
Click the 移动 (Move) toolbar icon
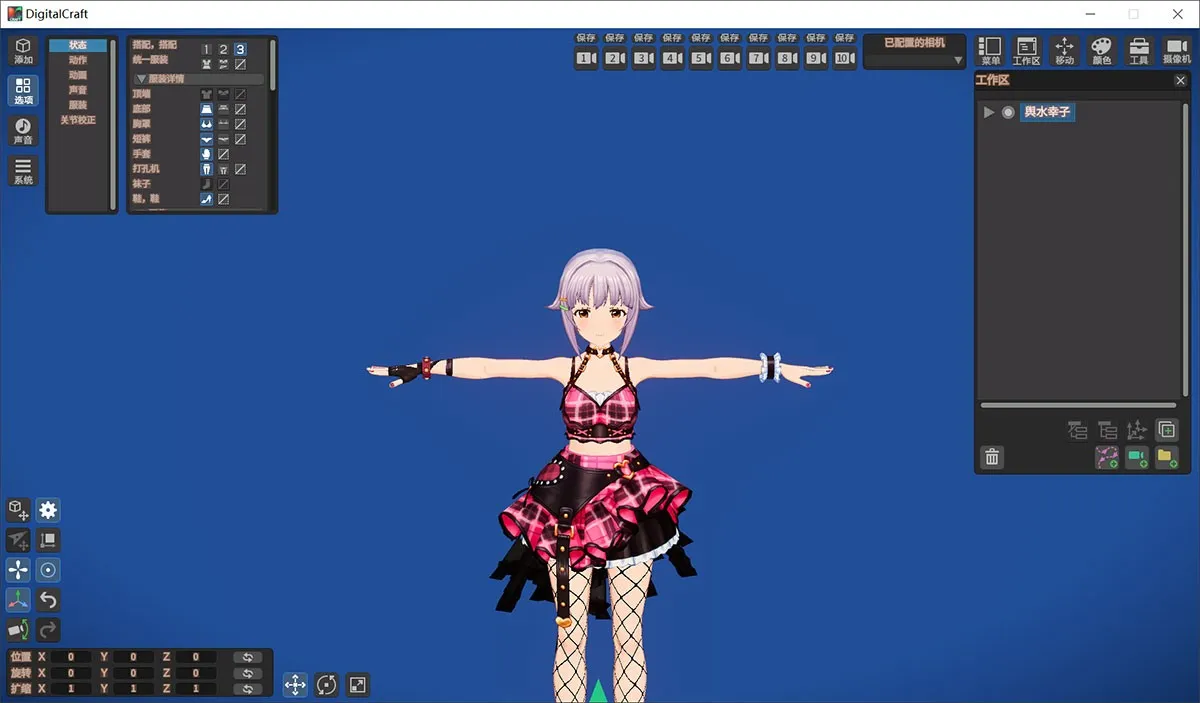(1064, 51)
